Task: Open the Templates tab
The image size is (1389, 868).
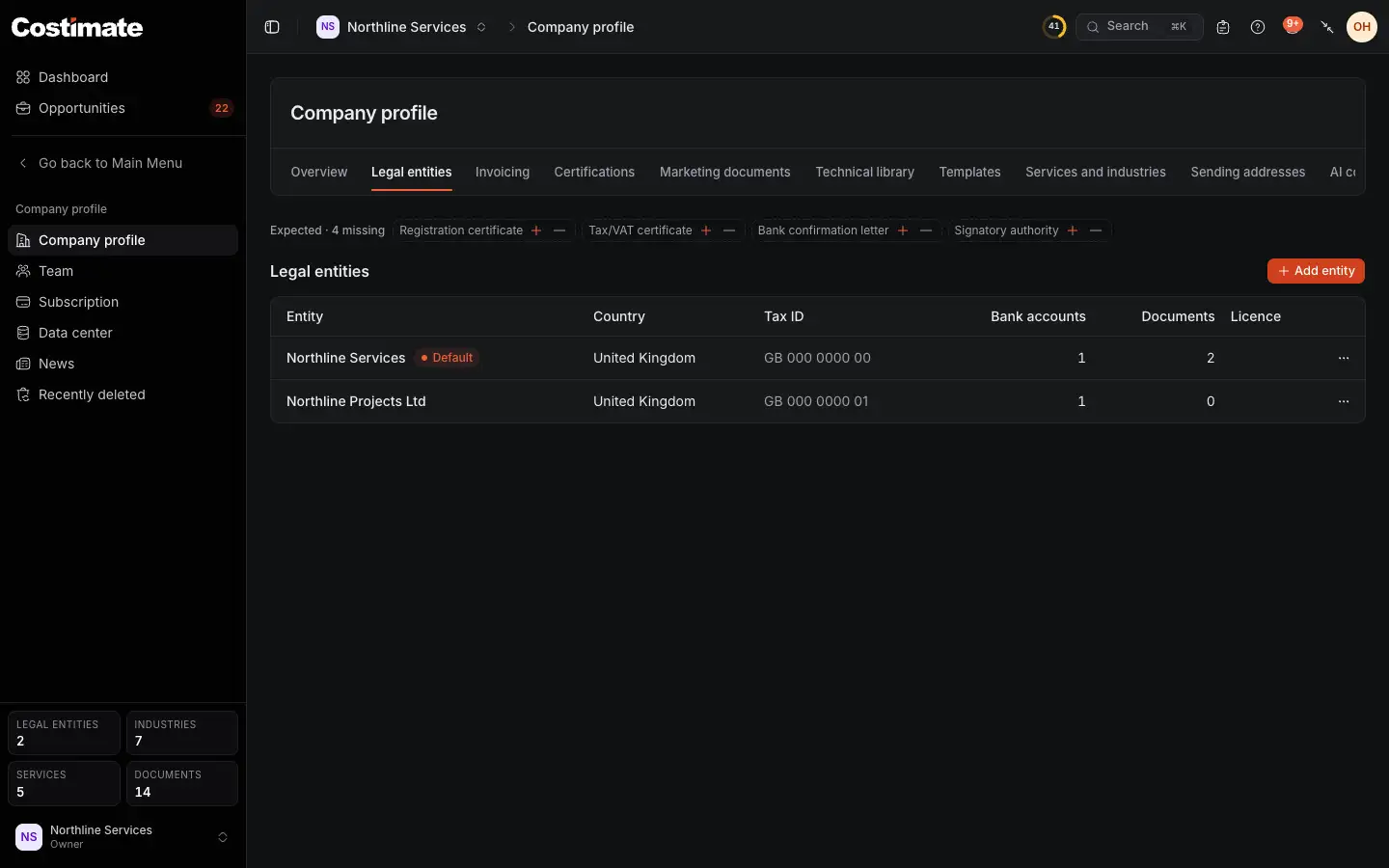Action: (969, 173)
